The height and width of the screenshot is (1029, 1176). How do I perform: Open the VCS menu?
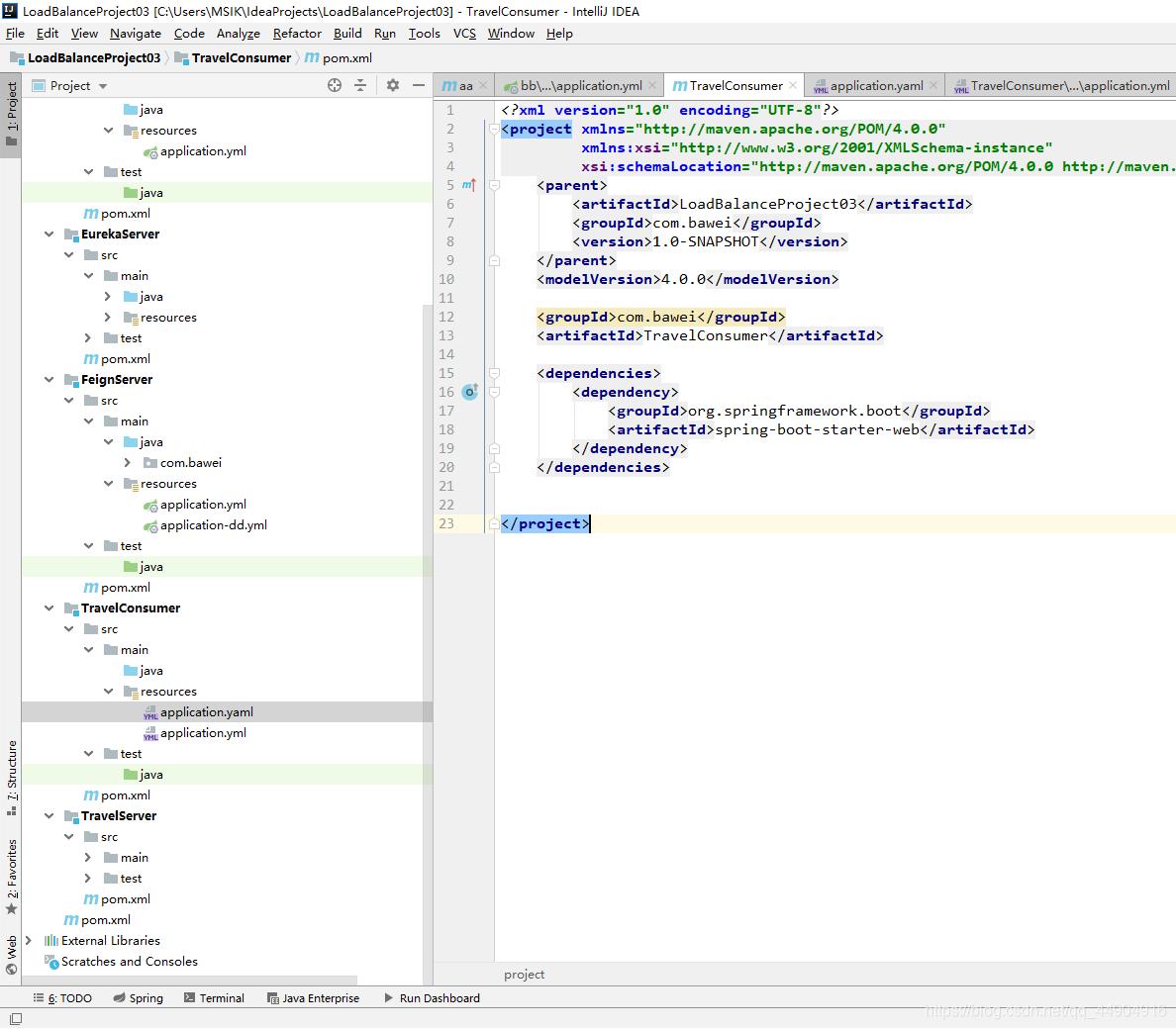click(x=464, y=33)
